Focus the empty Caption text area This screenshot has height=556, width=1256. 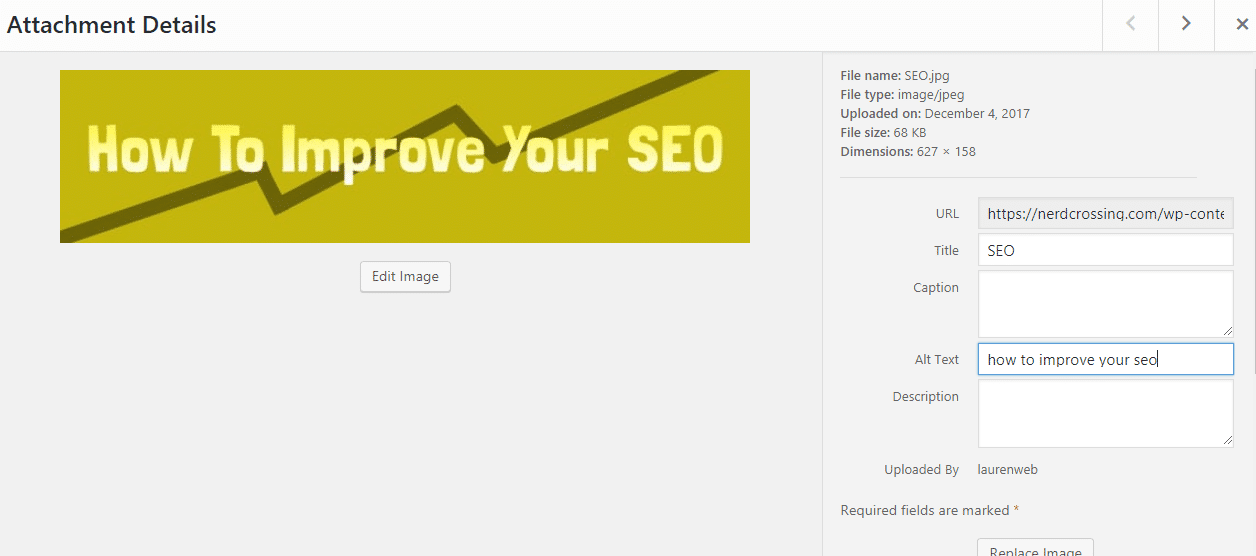(1105, 304)
